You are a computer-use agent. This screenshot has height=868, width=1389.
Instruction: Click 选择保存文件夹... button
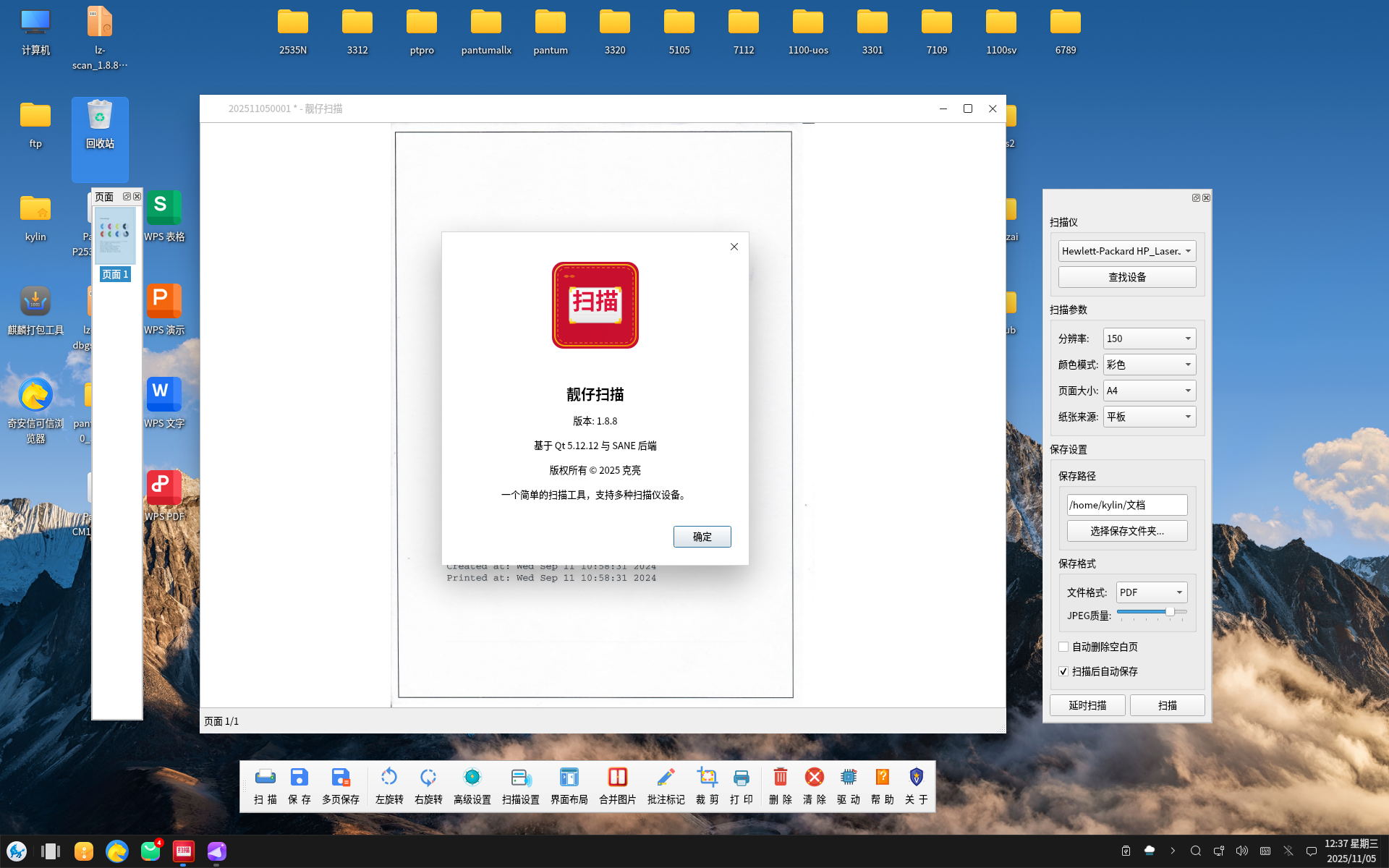pos(1127,531)
